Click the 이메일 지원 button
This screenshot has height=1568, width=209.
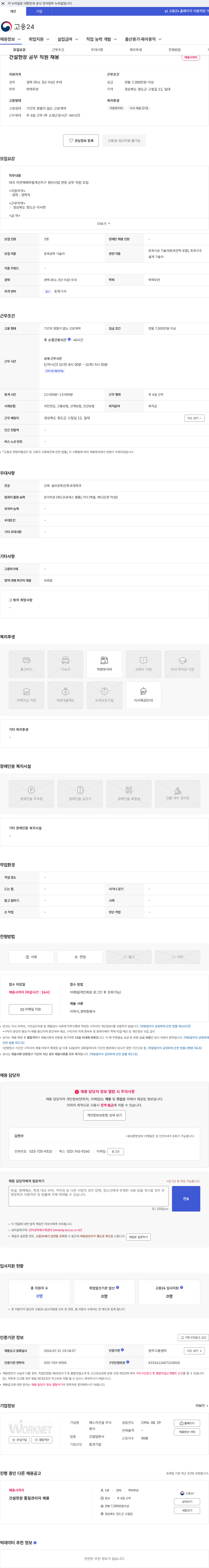(x=30, y=1009)
